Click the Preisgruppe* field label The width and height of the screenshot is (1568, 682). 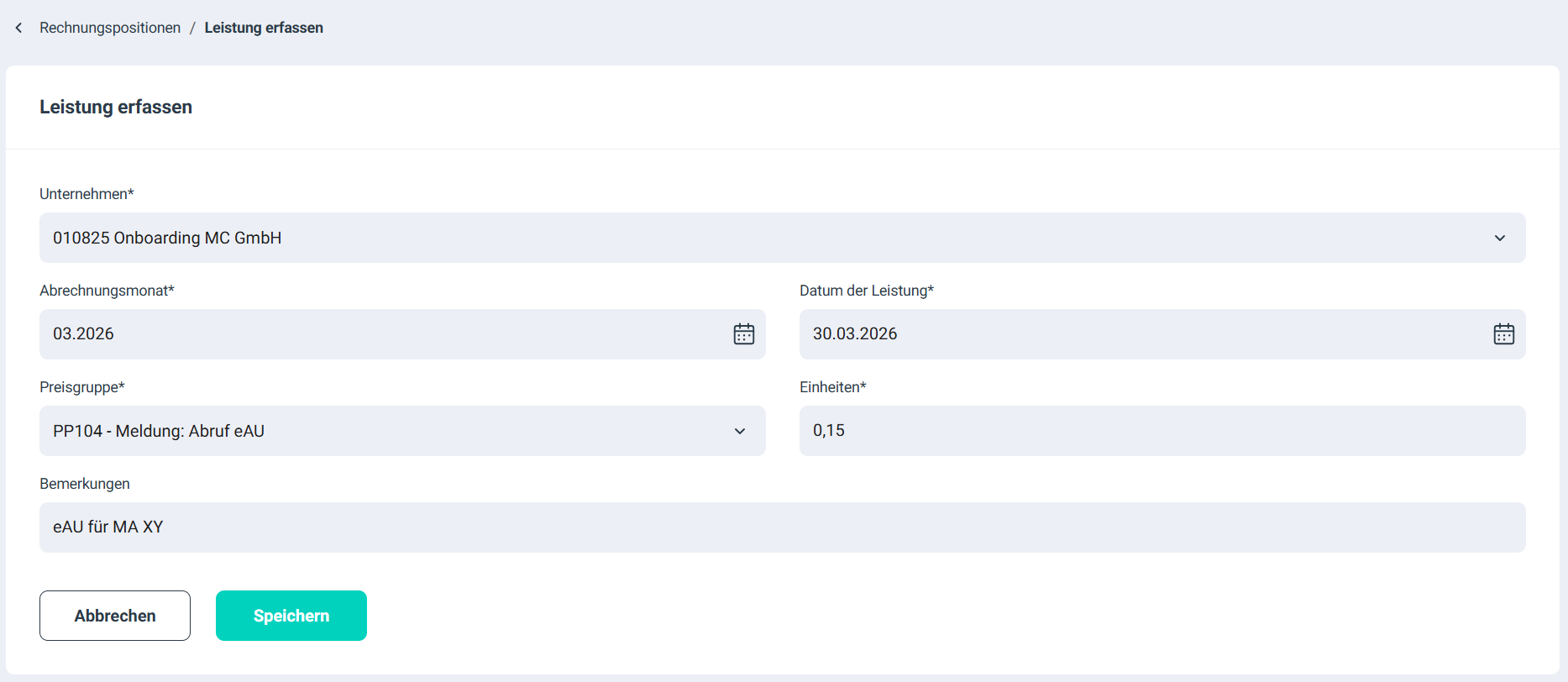tap(81, 387)
